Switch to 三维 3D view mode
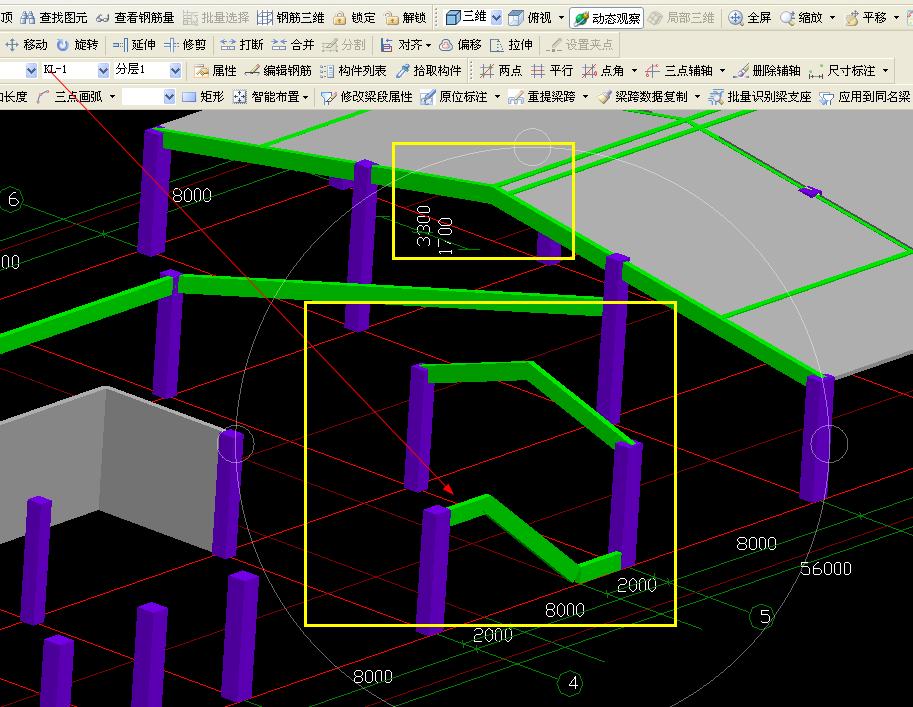 click(466, 17)
